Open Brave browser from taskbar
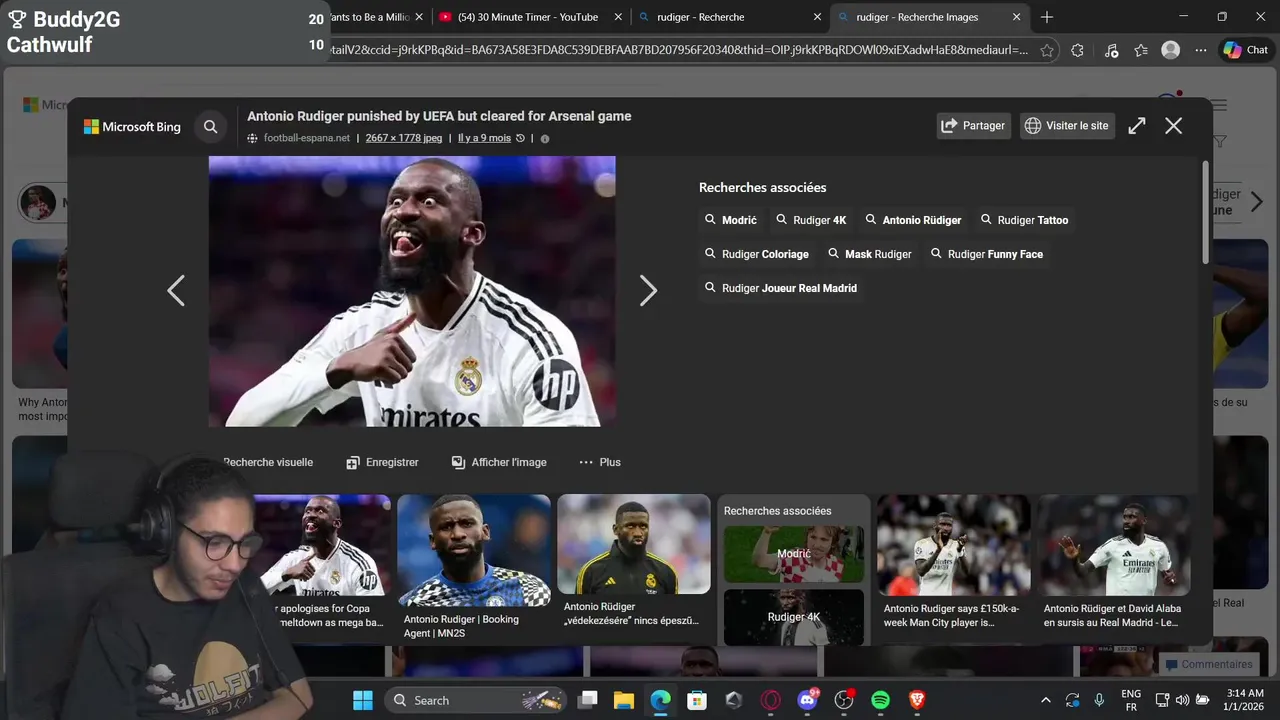This screenshot has width=1280, height=720. tap(917, 700)
